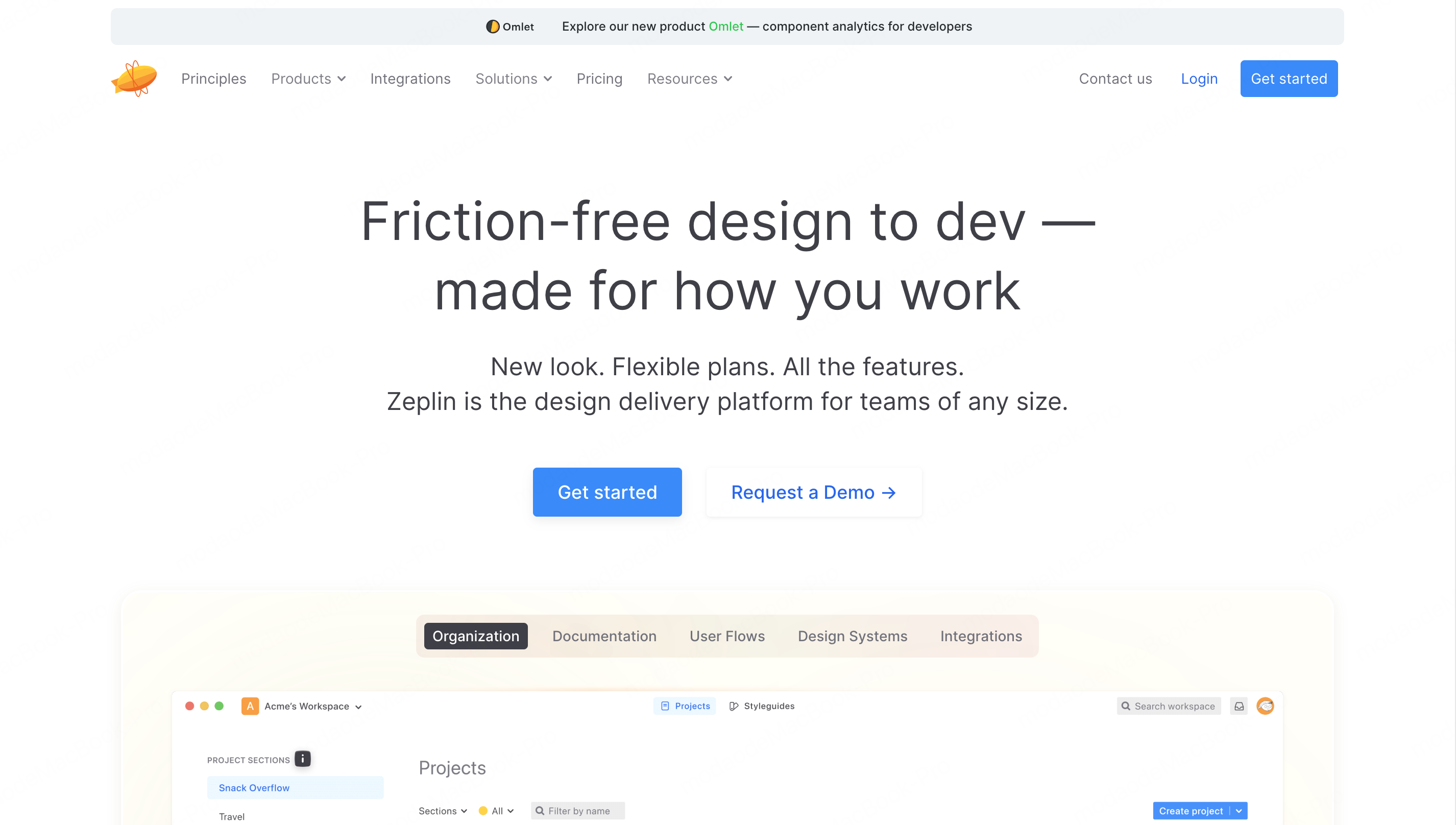Click the yellow window minimize dot
The width and height of the screenshot is (1456, 825).
(x=205, y=706)
